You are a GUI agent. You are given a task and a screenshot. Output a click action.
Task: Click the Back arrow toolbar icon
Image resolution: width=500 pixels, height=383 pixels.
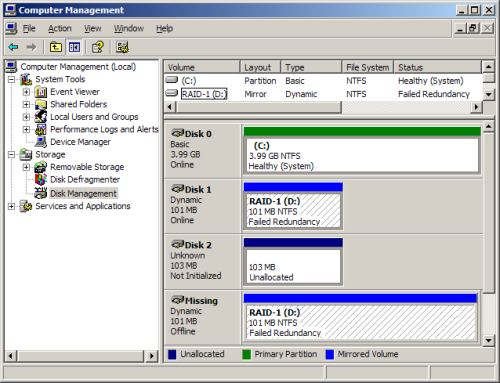[x=13, y=47]
